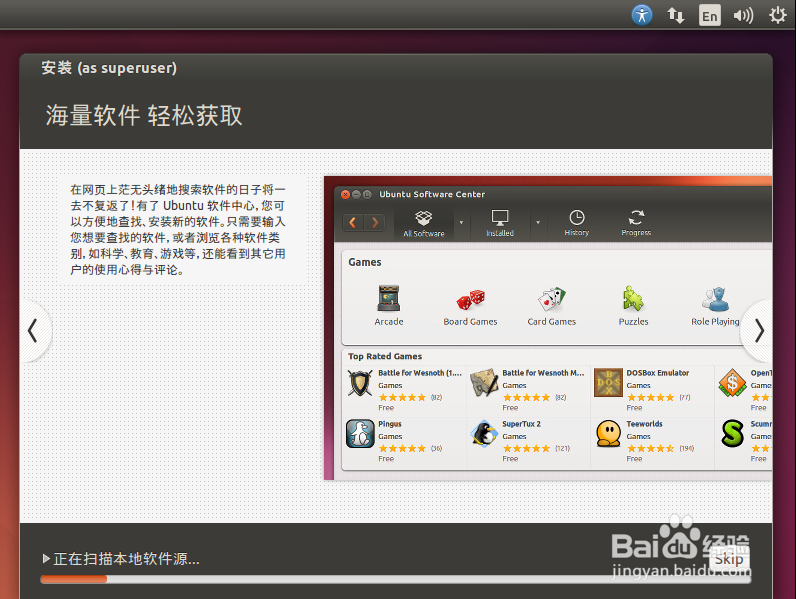Open the network connections indicator

pos(675,15)
